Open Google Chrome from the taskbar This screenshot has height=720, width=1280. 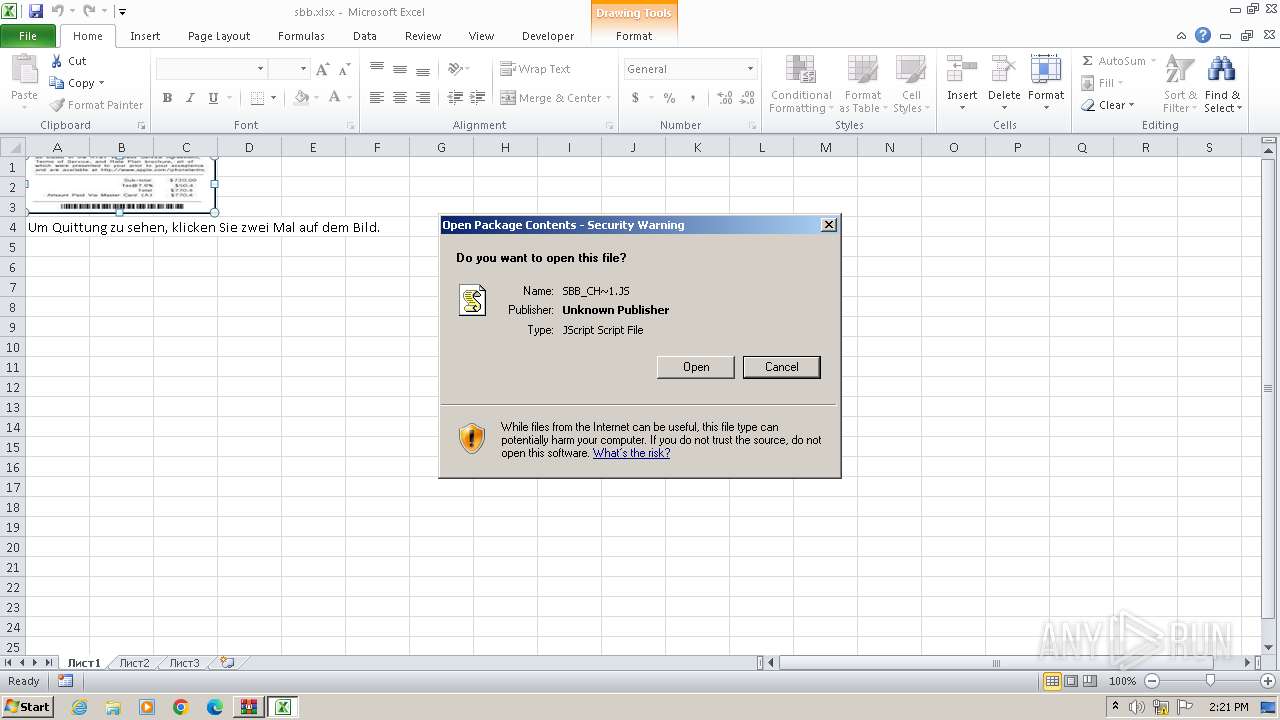(180, 707)
